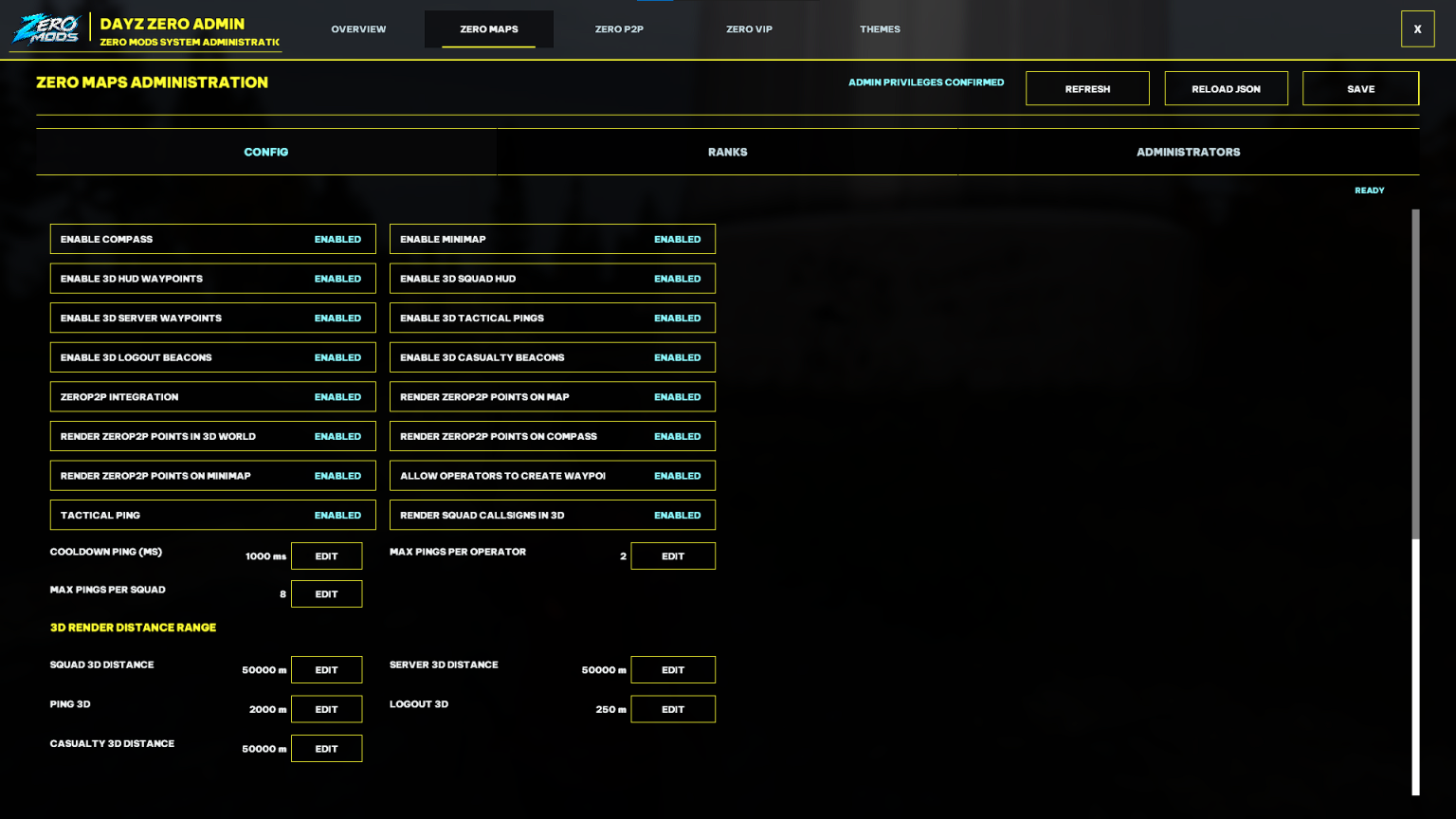Viewport: 1456px width, 819px height.
Task: Open the Zero VIP tab
Action: 749,29
